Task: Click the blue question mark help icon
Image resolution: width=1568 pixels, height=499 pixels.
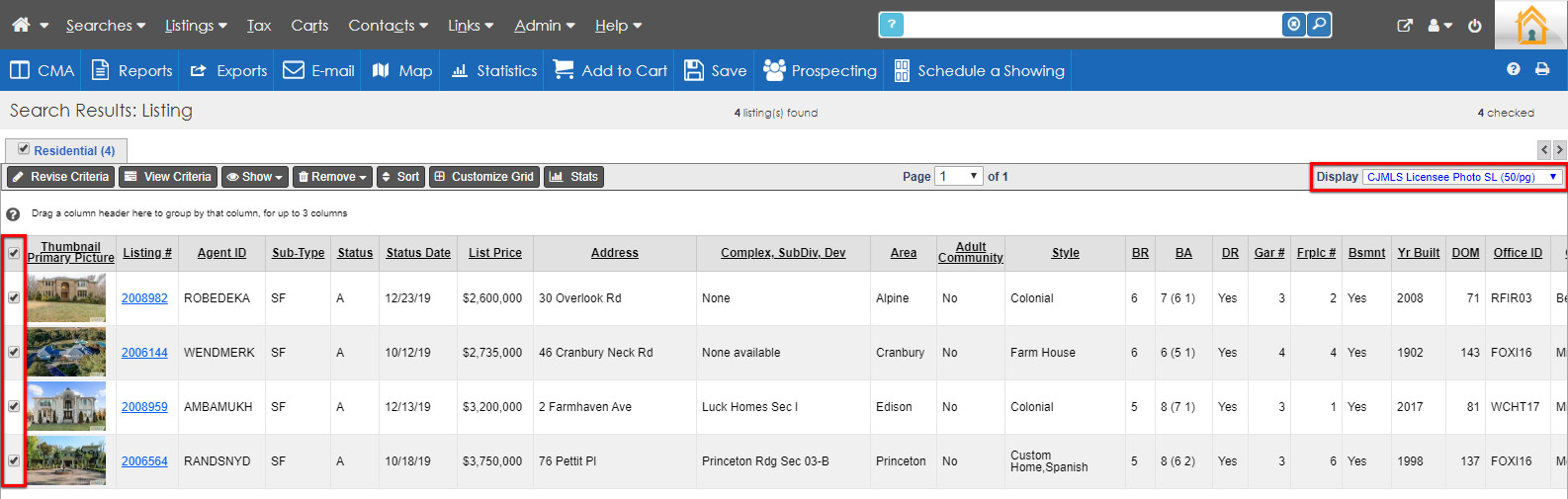Action: 891,25
